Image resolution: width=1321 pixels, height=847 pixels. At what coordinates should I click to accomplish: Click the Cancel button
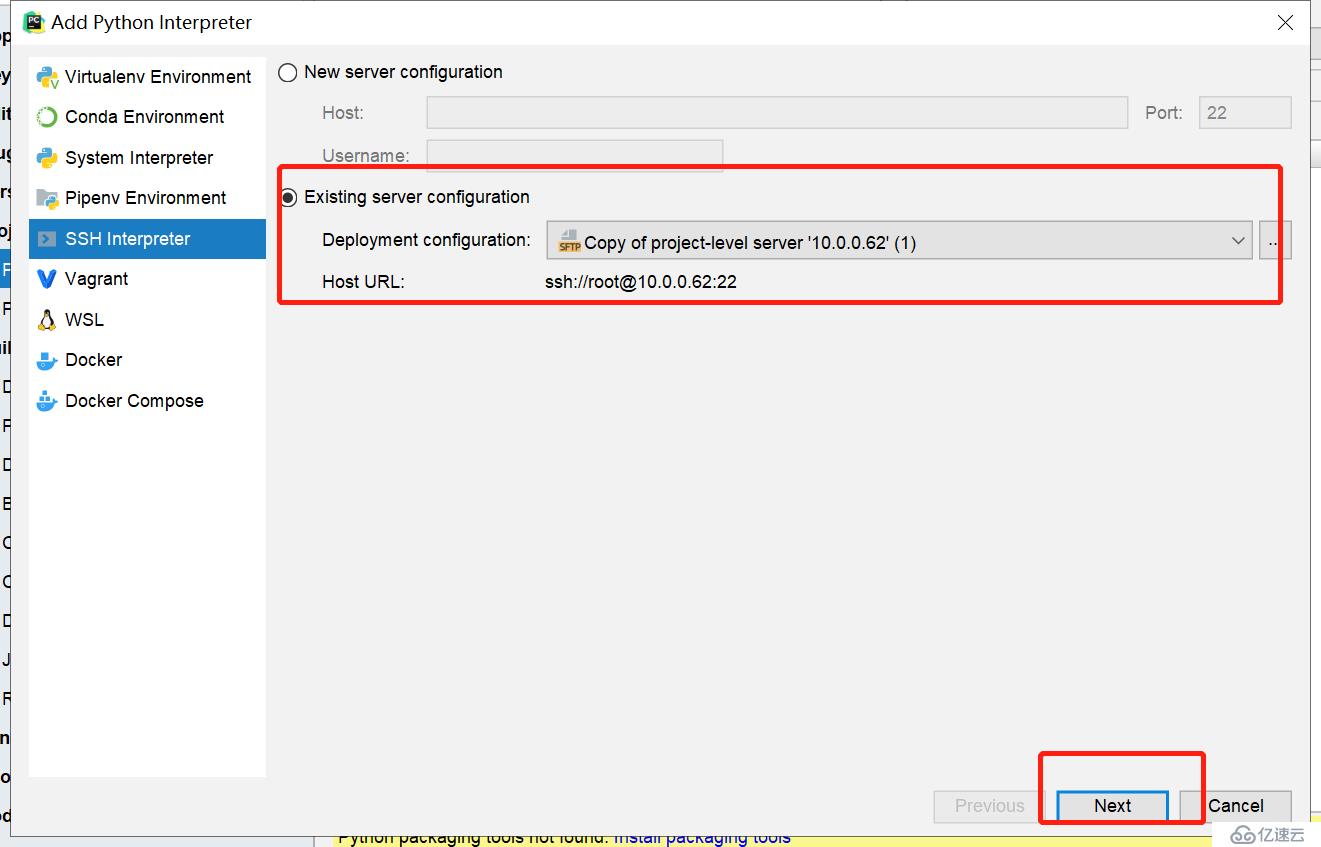(1236, 806)
